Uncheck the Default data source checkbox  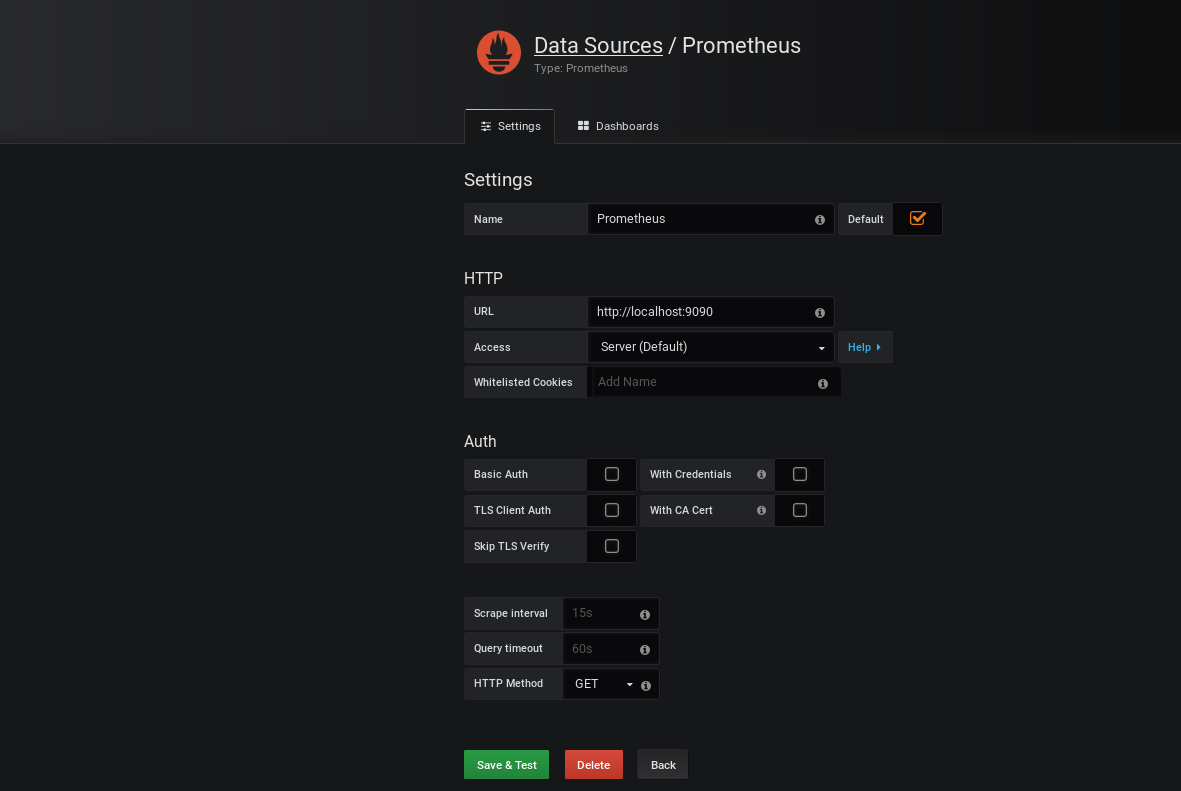tap(916, 218)
